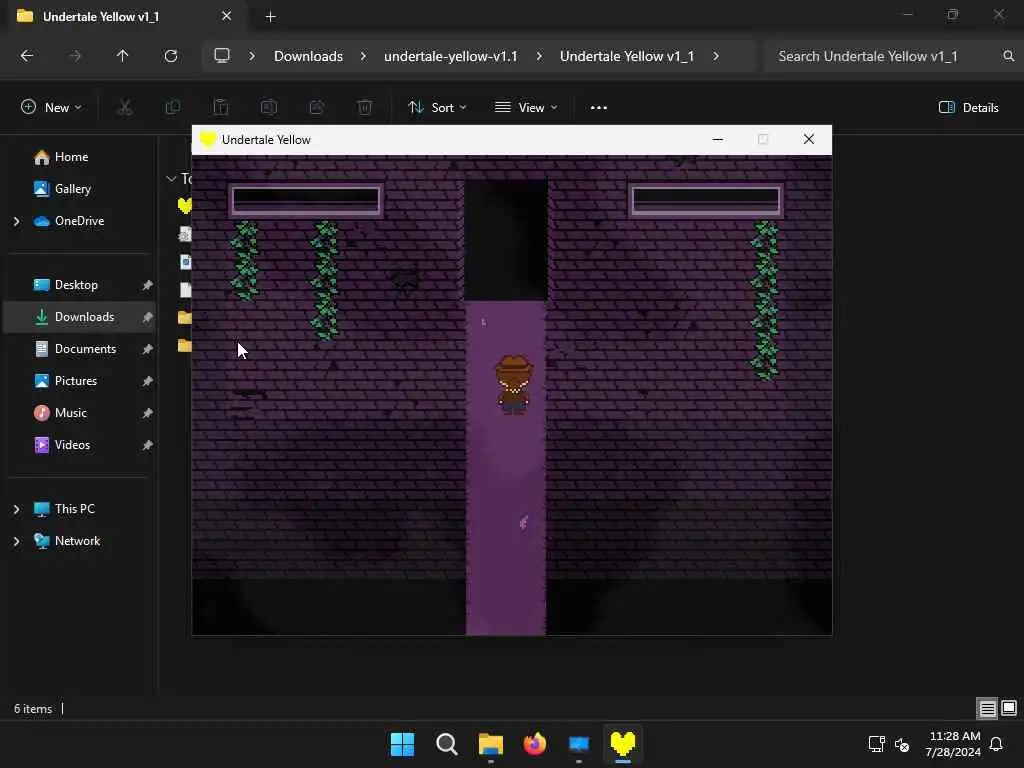Open Desktop quick access folder

point(76,285)
